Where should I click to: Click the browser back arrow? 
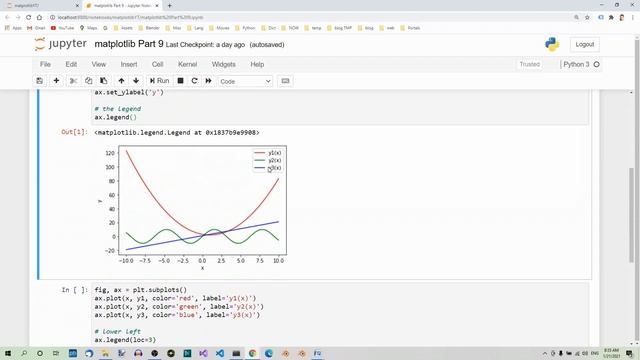7,18
